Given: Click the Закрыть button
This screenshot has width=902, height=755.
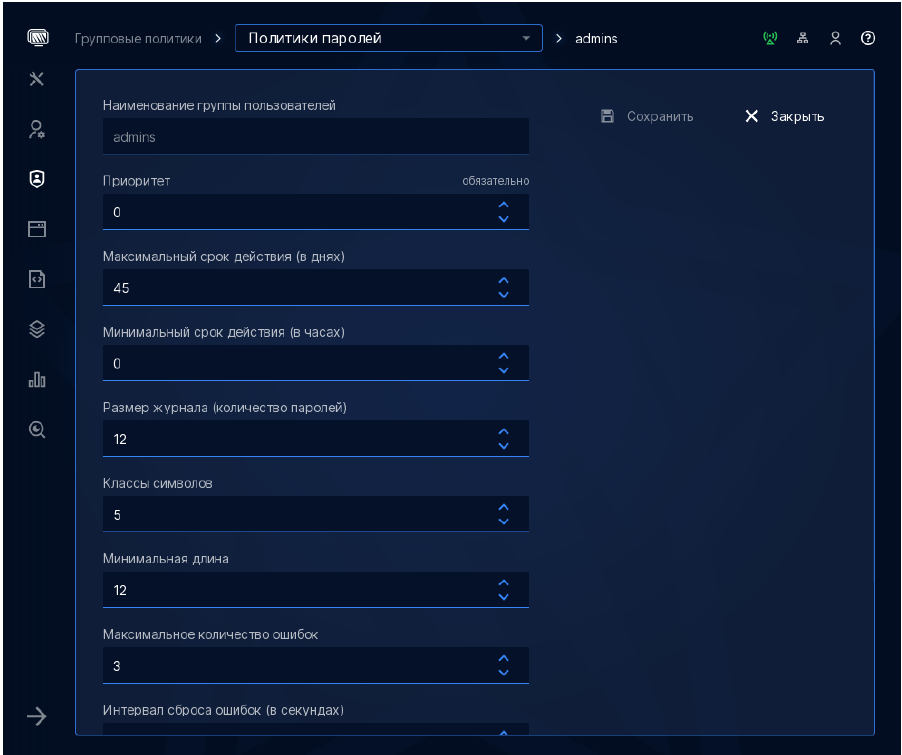Looking at the screenshot, I should (785, 117).
